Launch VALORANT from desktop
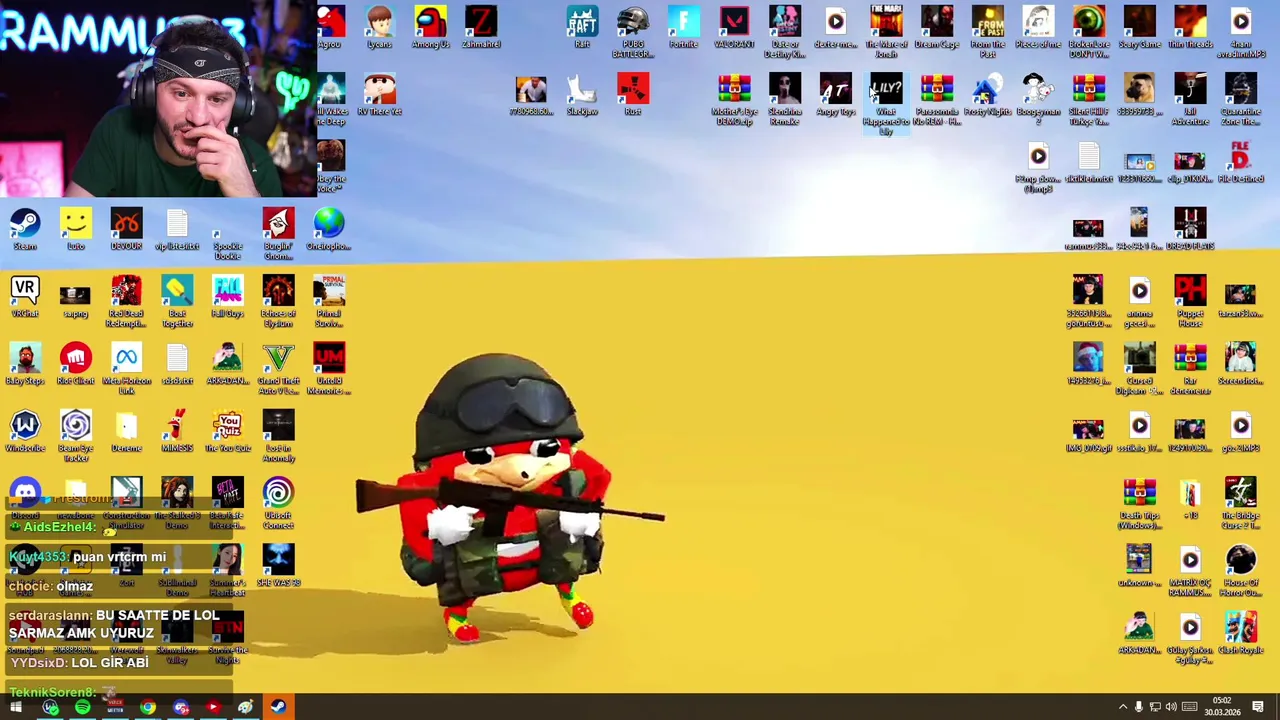The width and height of the screenshot is (1280, 720). pos(734,27)
